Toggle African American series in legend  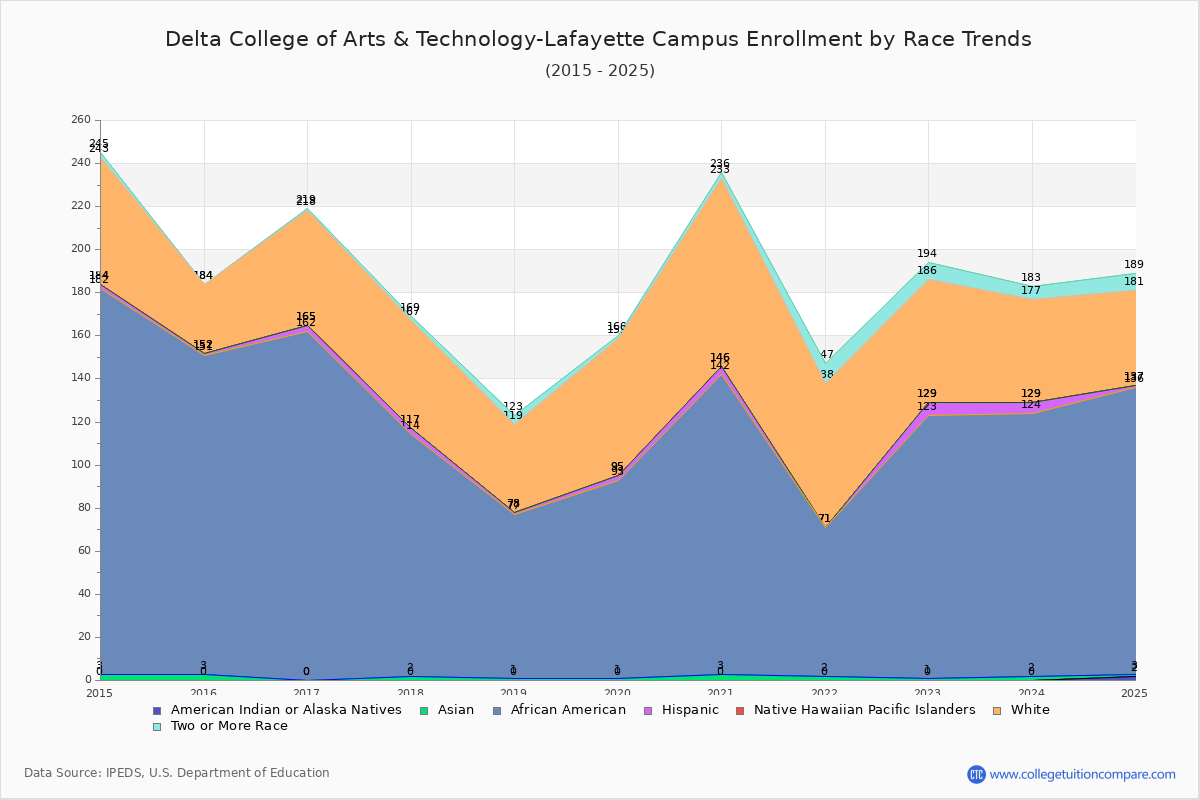tap(558, 710)
